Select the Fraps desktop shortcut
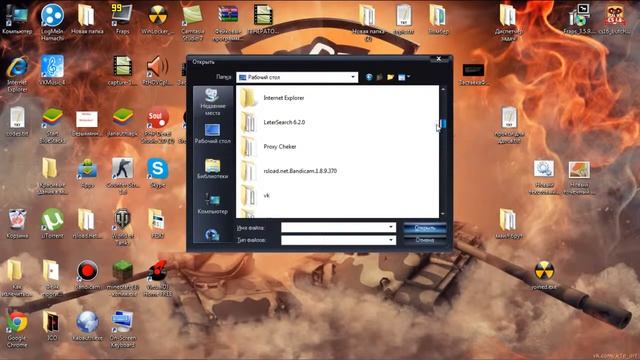Viewport: 640px width, 360px height. (x=122, y=18)
